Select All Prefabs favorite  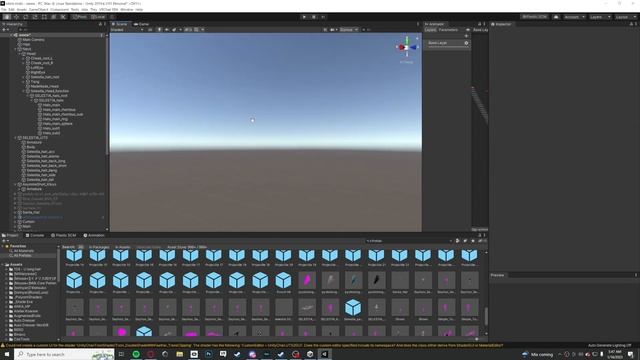pos(22,256)
